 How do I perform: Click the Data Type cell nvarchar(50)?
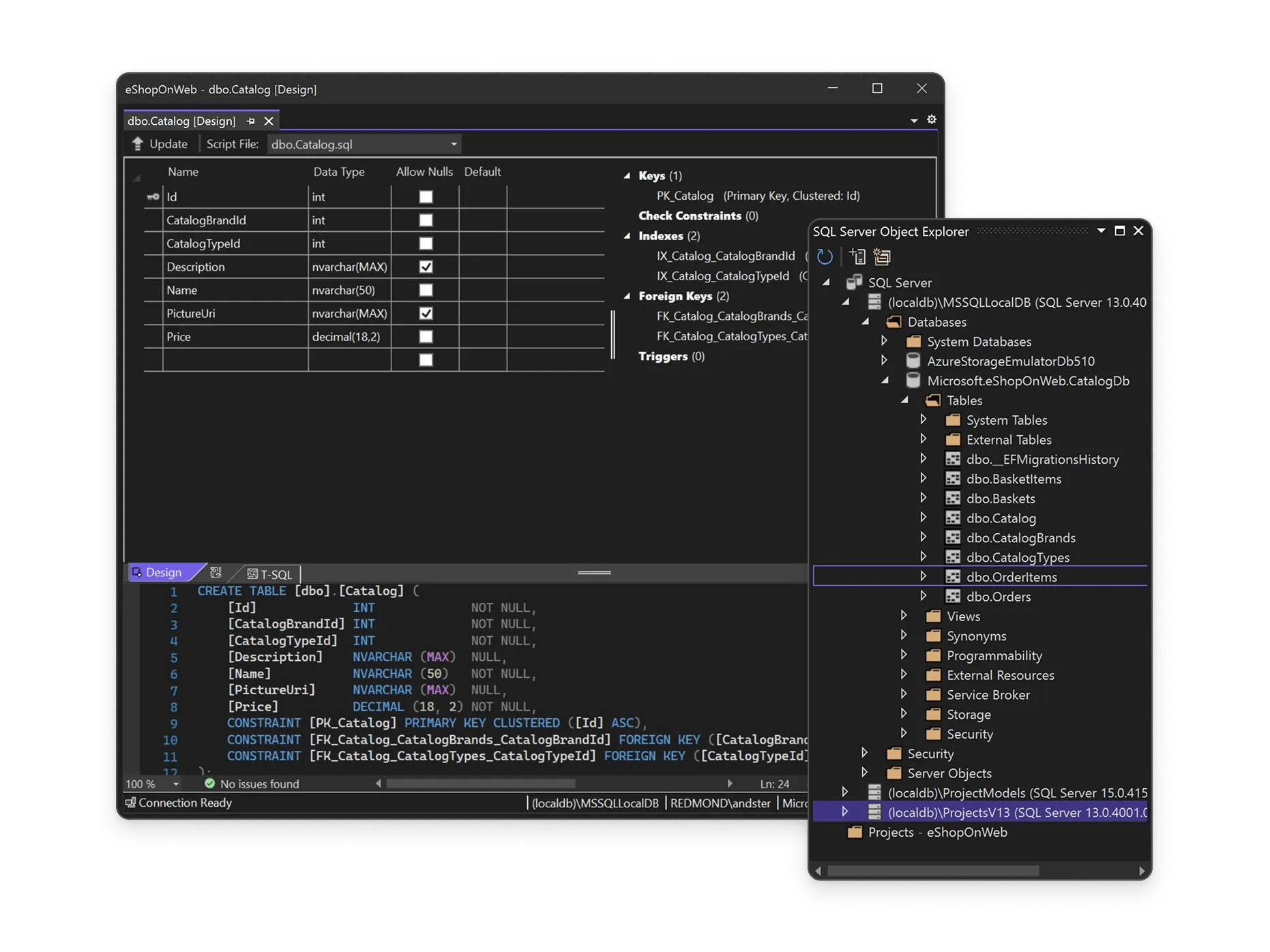coord(349,291)
